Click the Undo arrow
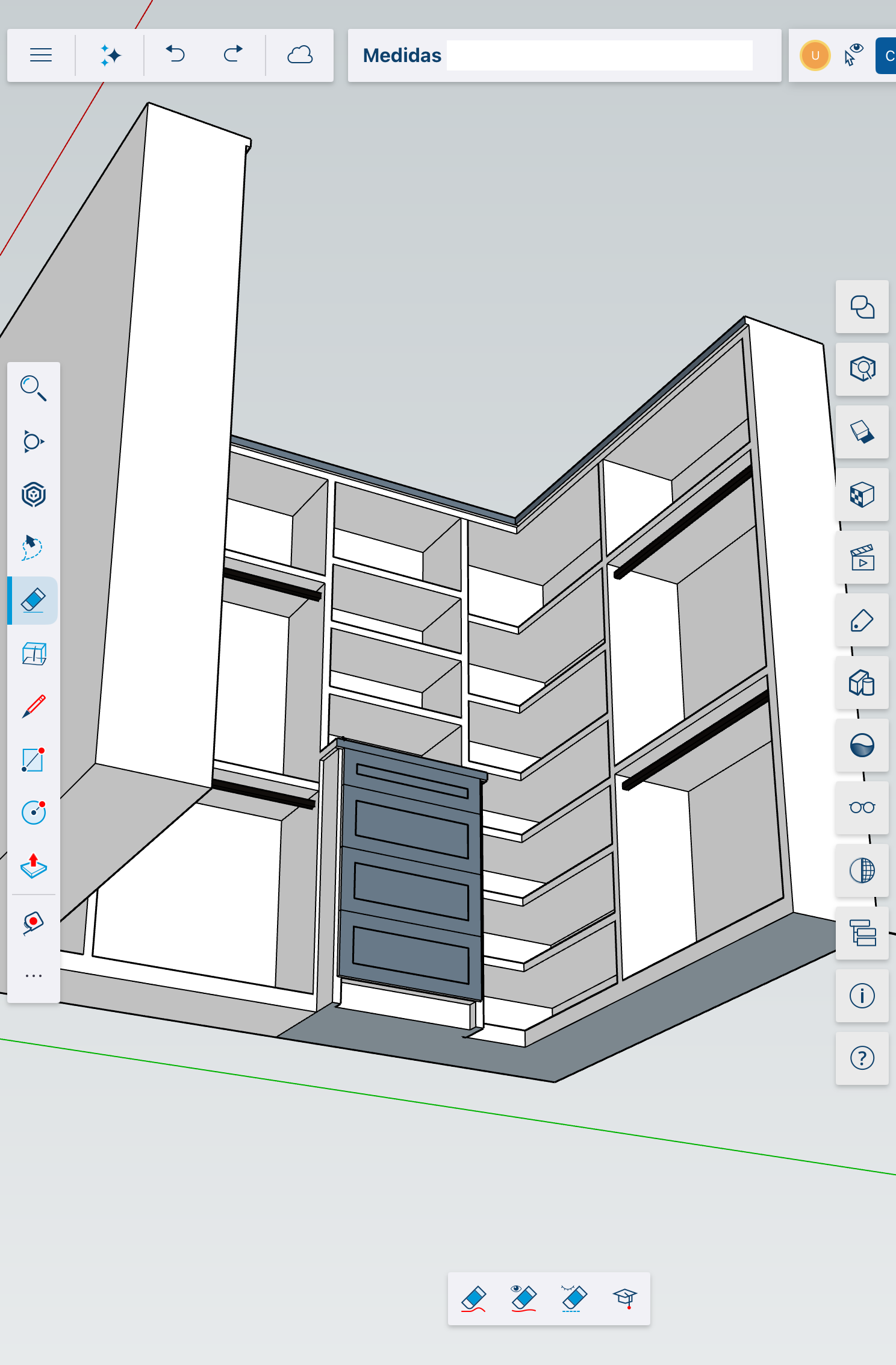Viewport: 896px width, 1365px height. pyautogui.click(x=175, y=55)
